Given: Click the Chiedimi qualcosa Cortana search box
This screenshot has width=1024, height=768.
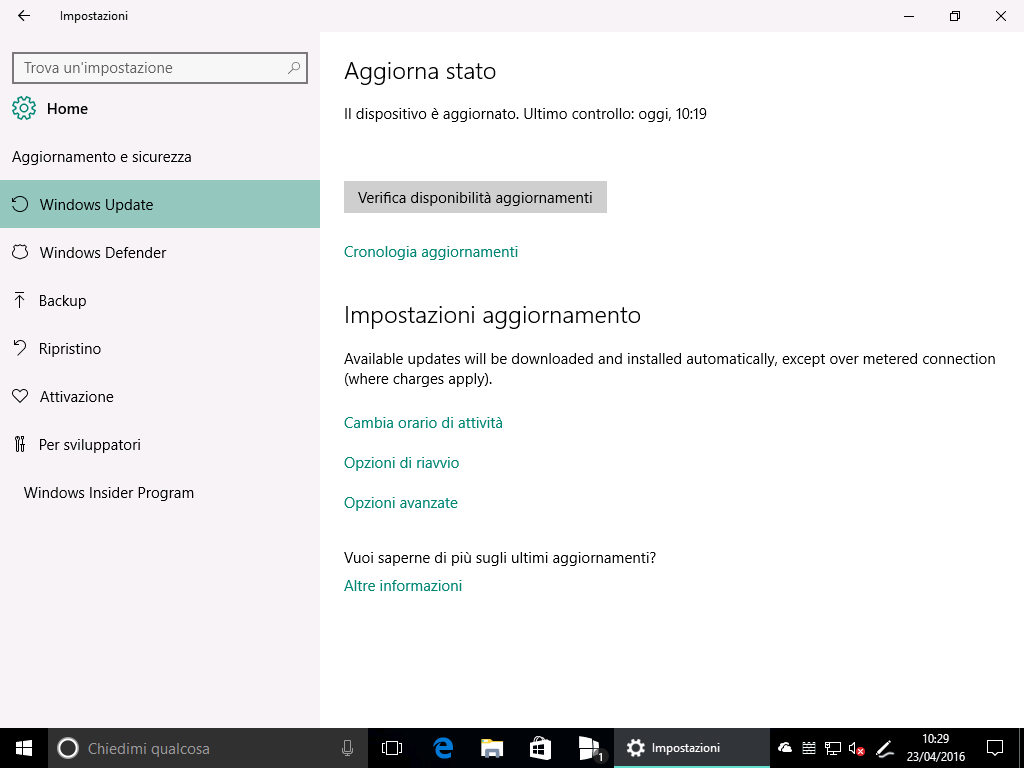Looking at the screenshot, I should [x=208, y=748].
